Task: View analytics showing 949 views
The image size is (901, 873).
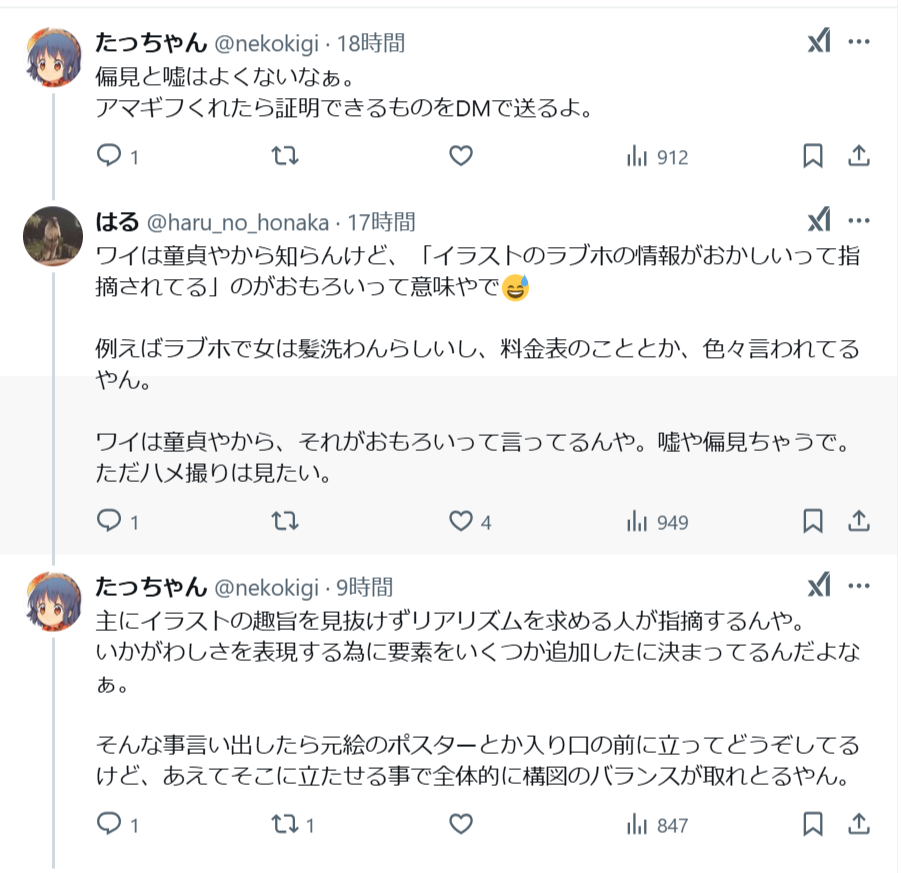Action: tap(657, 521)
